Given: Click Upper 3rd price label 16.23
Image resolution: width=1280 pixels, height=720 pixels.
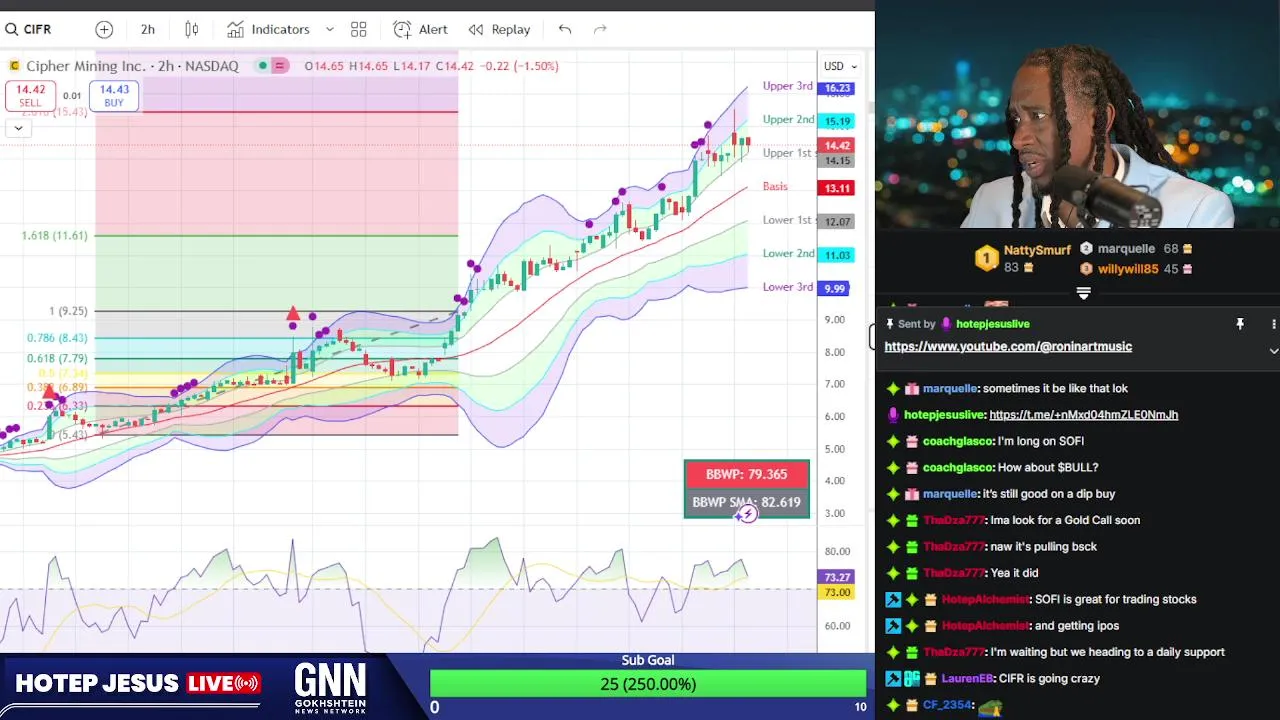Looking at the screenshot, I should 835,88.
